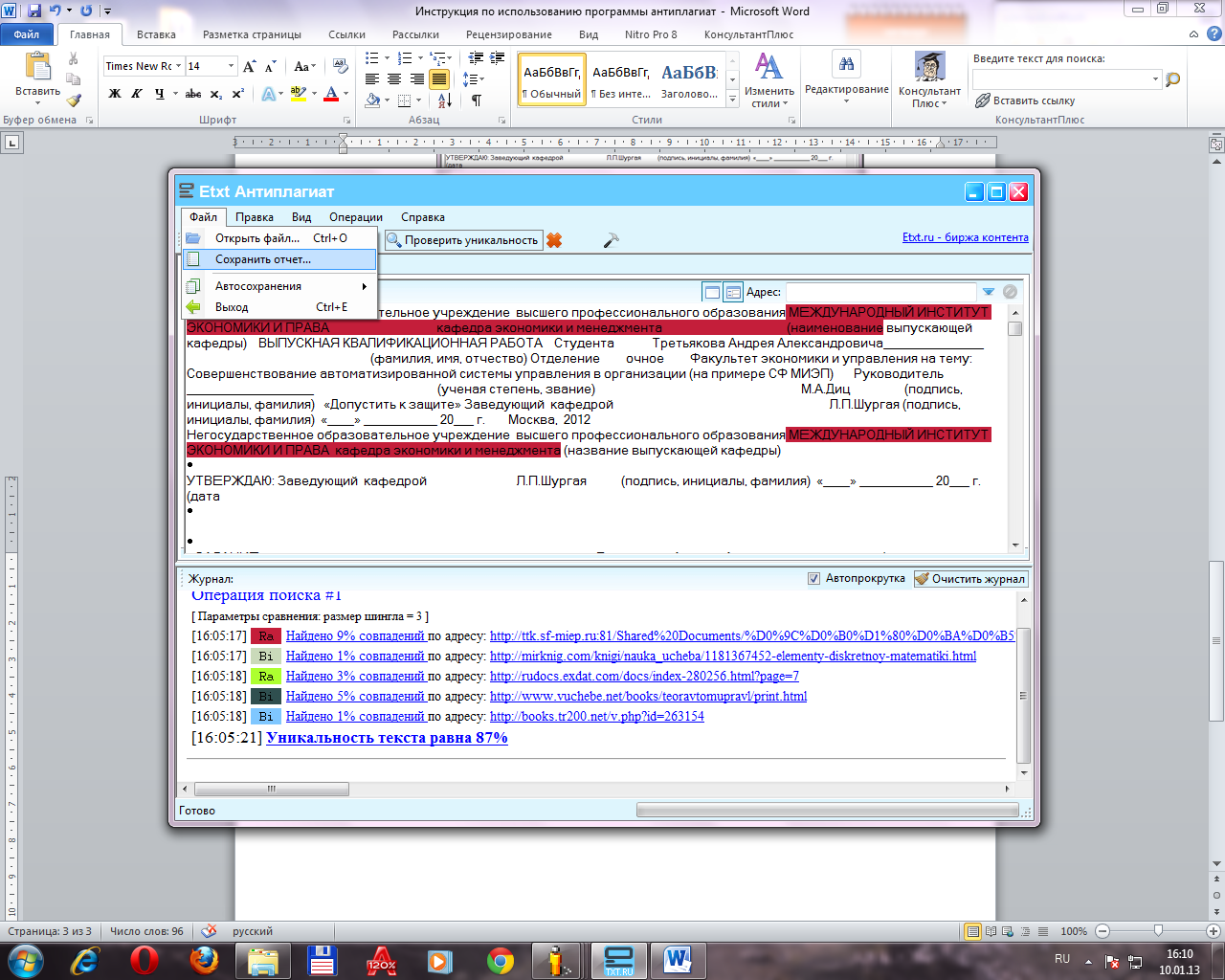Switch to the Вставка ribbon tab
1225x980 pixels.
coord(156,34)
